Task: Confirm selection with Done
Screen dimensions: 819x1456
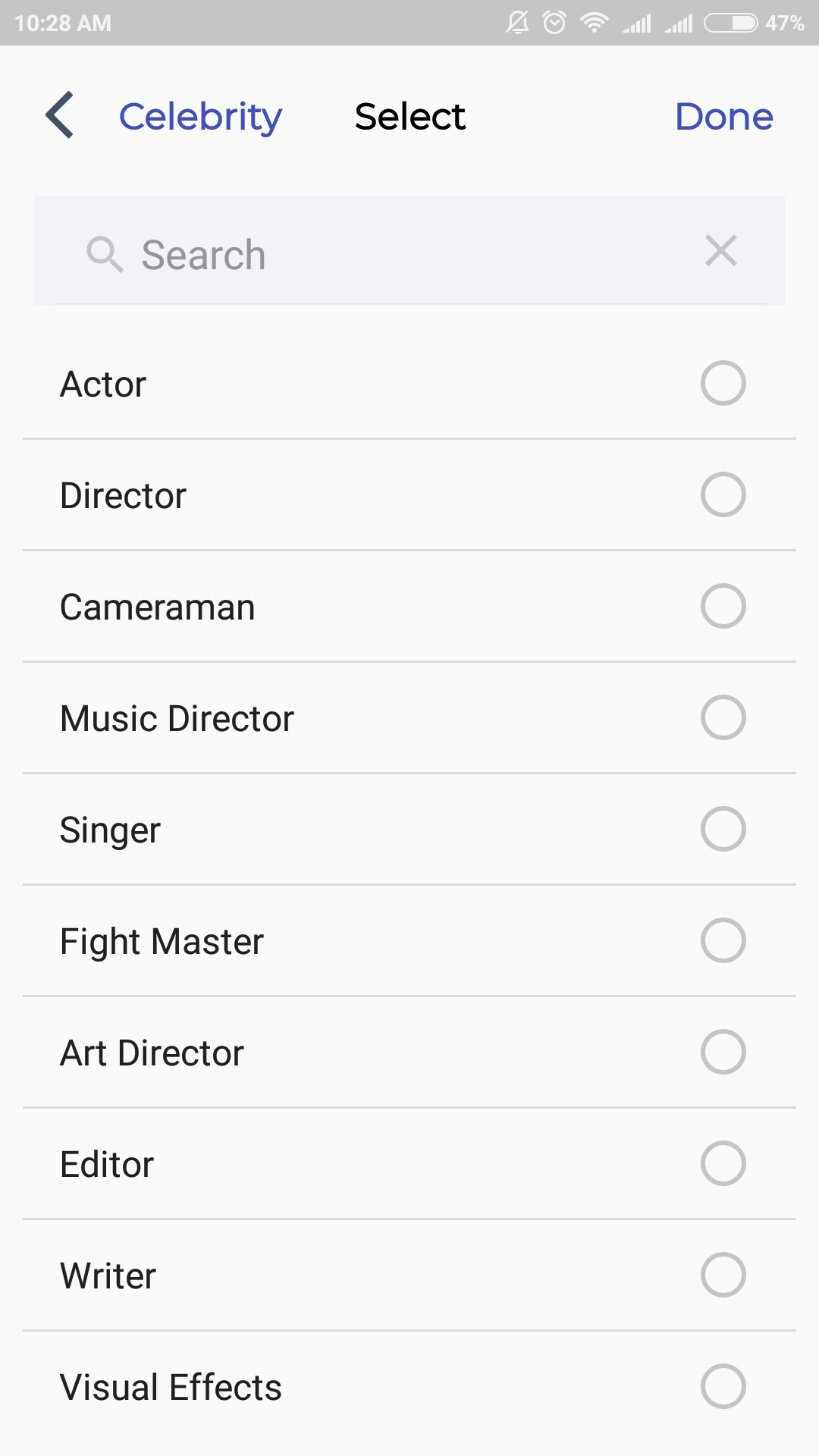Action: click(x=724, y=116)
